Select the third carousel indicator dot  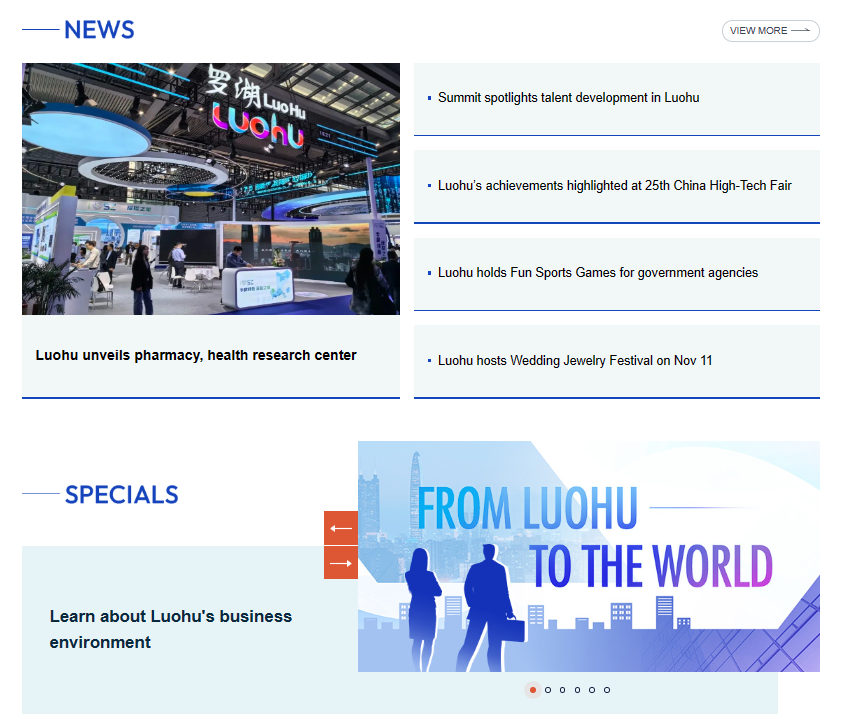[x=563, y=690]
